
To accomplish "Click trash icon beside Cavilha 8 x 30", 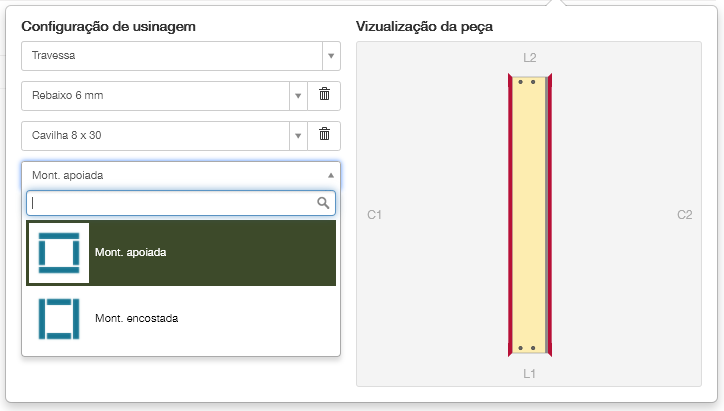I will click(324, 135).
